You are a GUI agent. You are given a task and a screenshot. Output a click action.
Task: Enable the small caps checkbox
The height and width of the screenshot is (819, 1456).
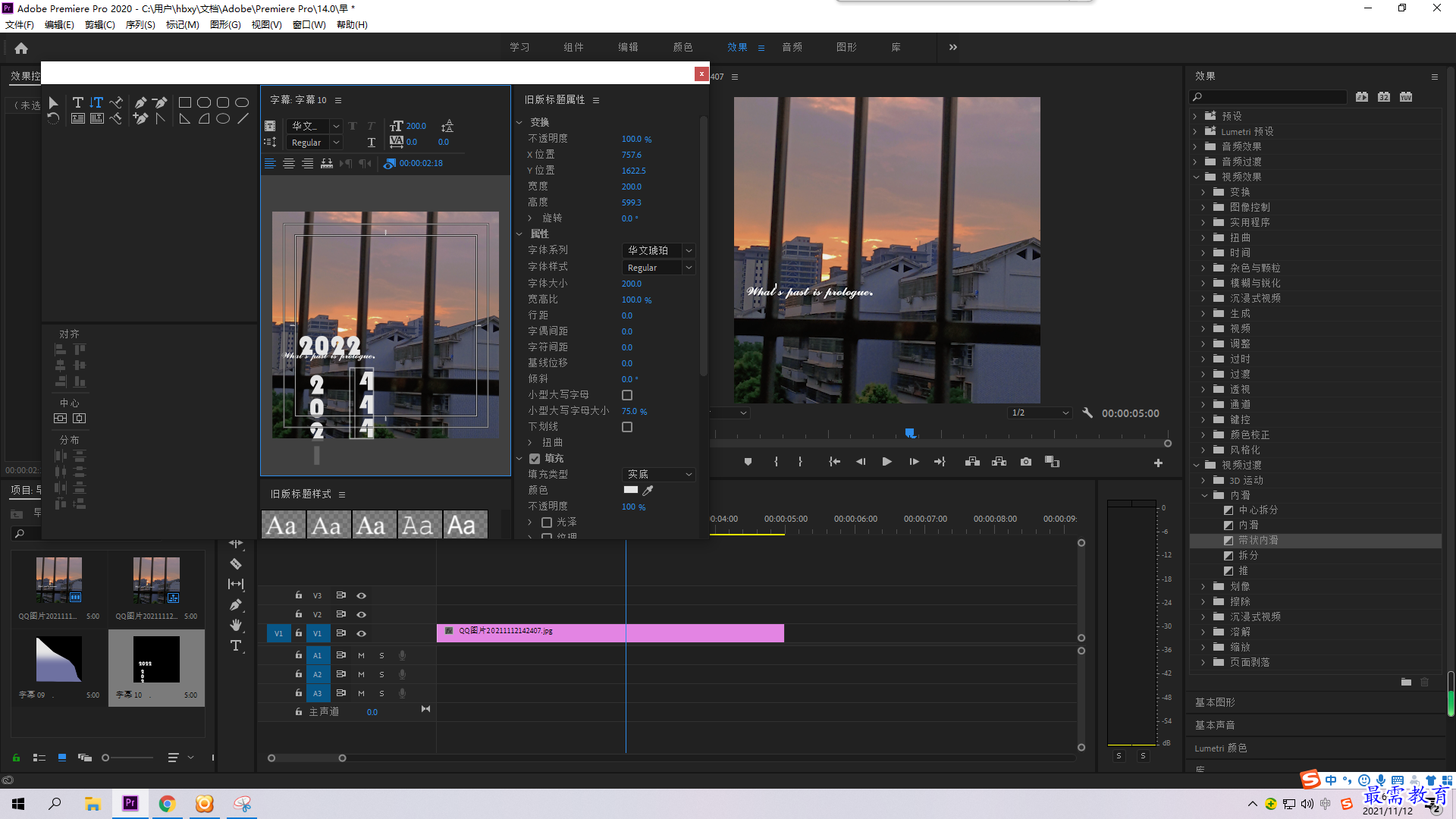pos(627,395)
